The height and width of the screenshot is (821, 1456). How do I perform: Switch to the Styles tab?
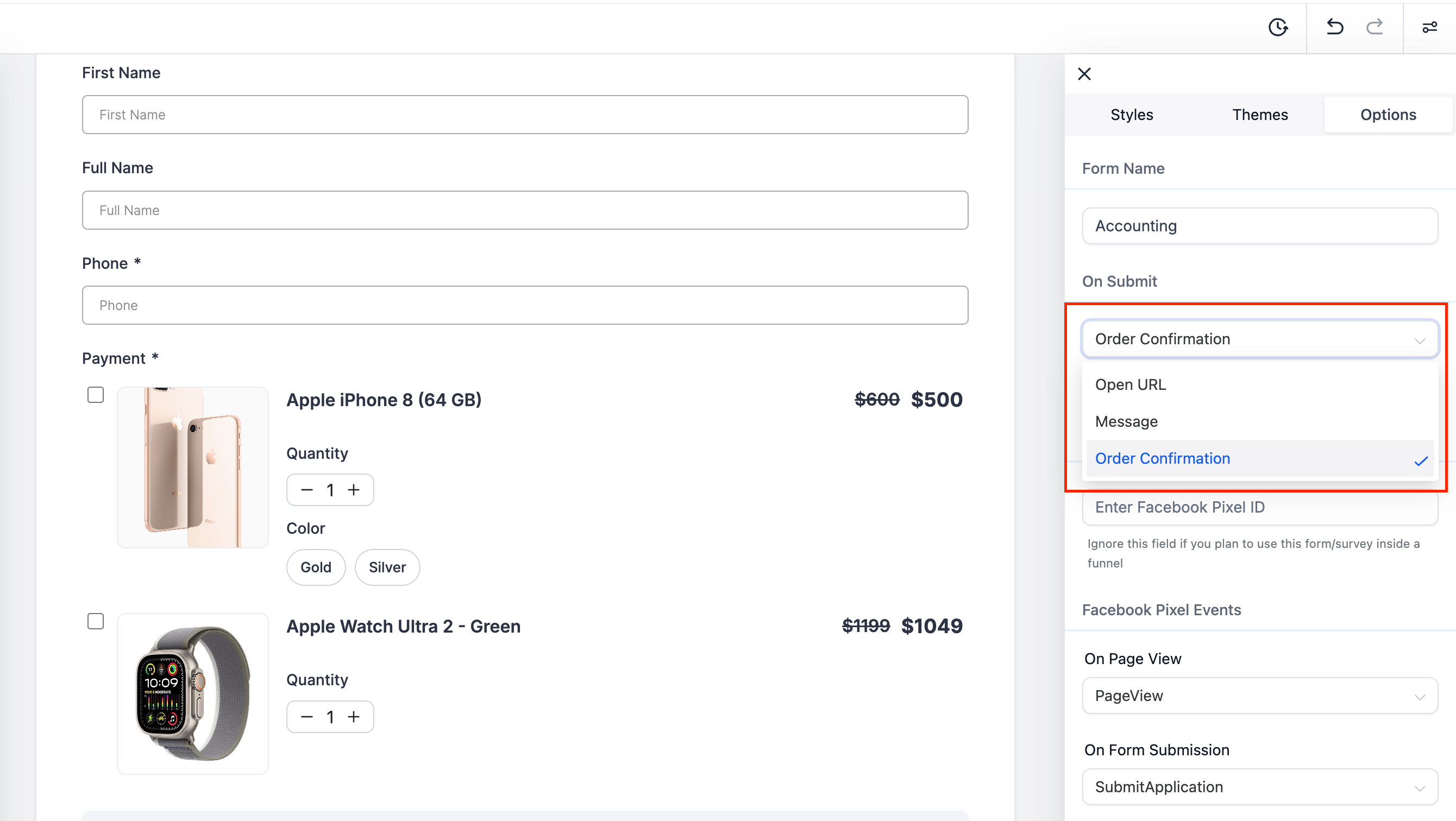(1132, 115)
